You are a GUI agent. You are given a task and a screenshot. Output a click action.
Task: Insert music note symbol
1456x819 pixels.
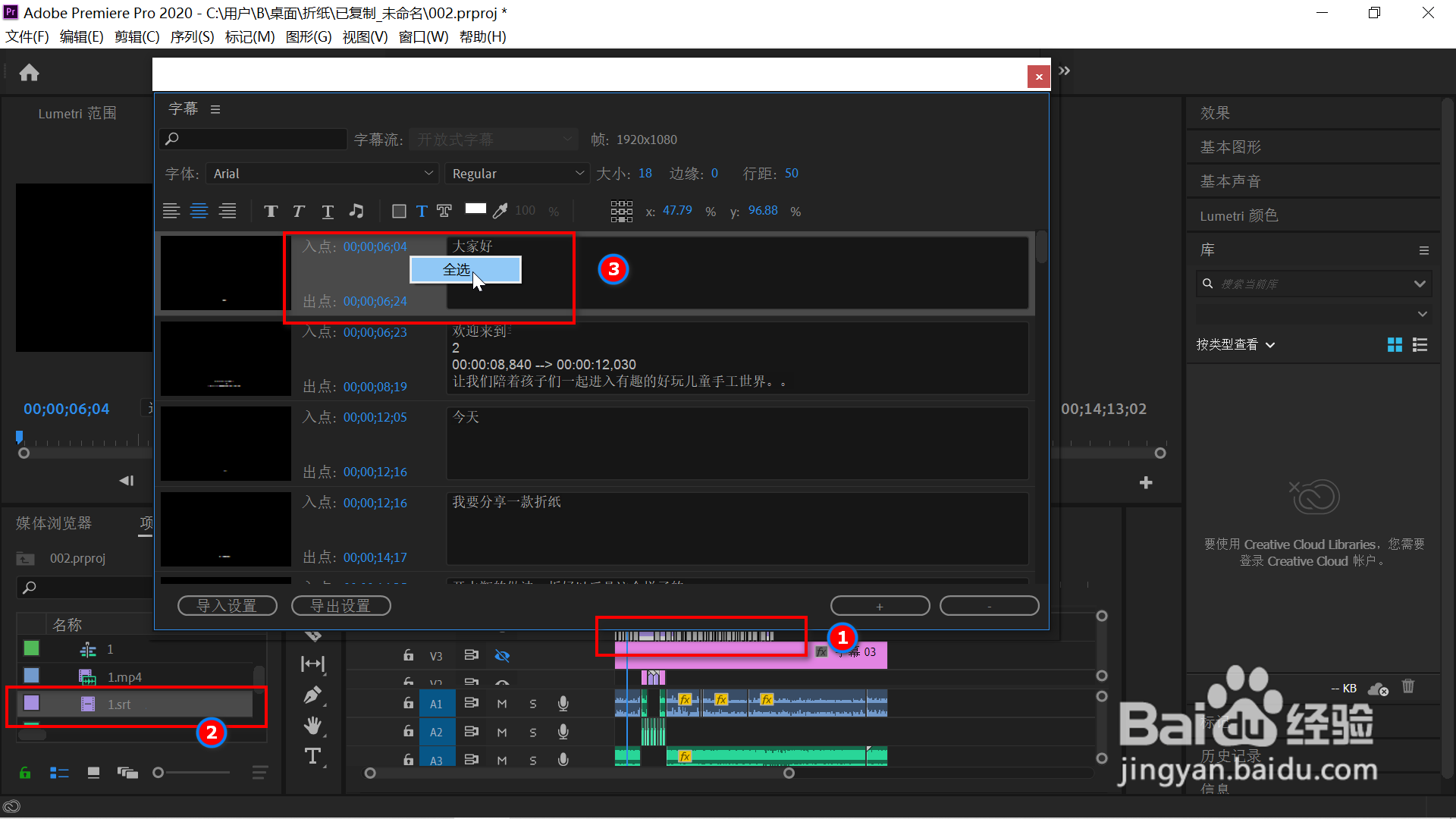pos(356,211)
